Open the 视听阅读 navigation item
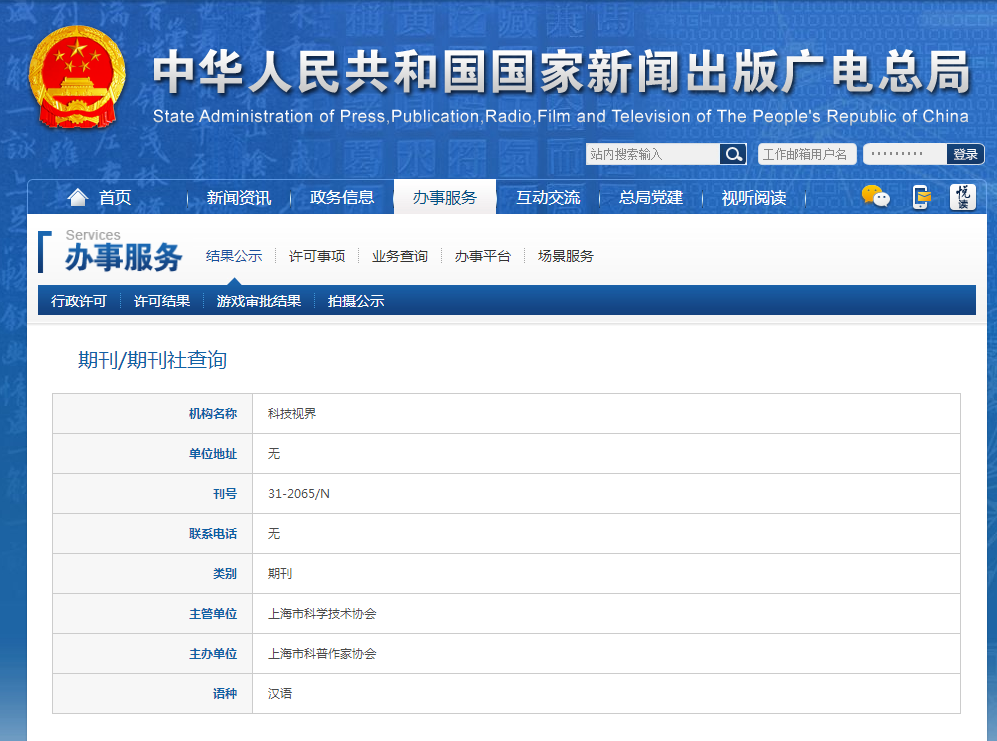The width and height of the screenshot is (997, 741). coord(754,198)
